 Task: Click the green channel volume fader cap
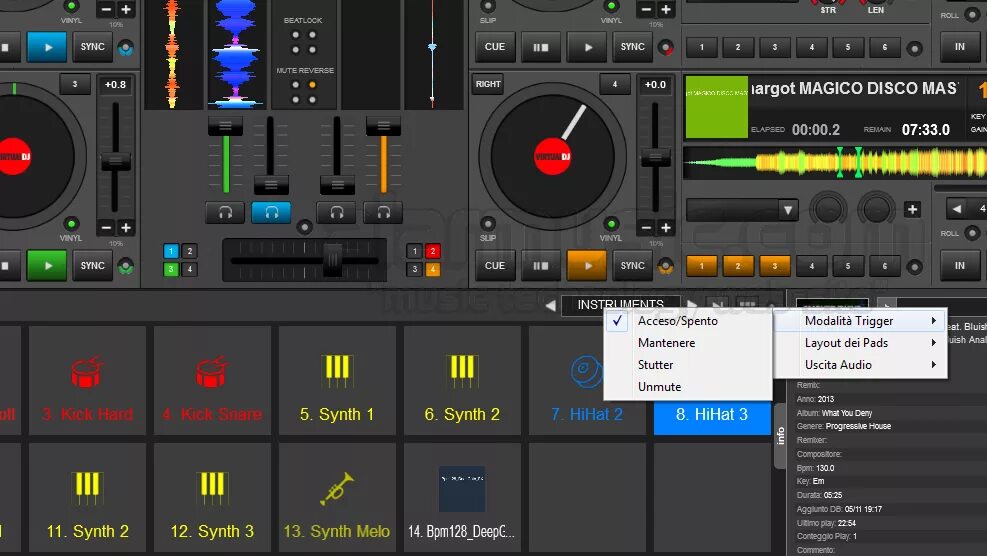click(x=225, y=127)
